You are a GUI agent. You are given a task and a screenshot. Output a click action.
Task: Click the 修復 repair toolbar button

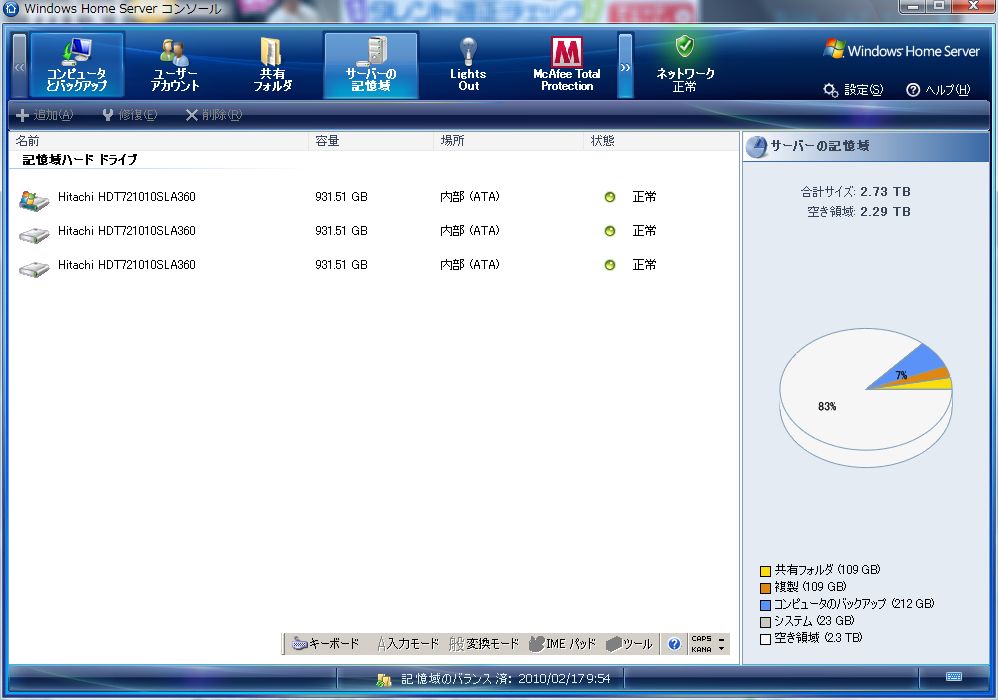pos(129,115)
